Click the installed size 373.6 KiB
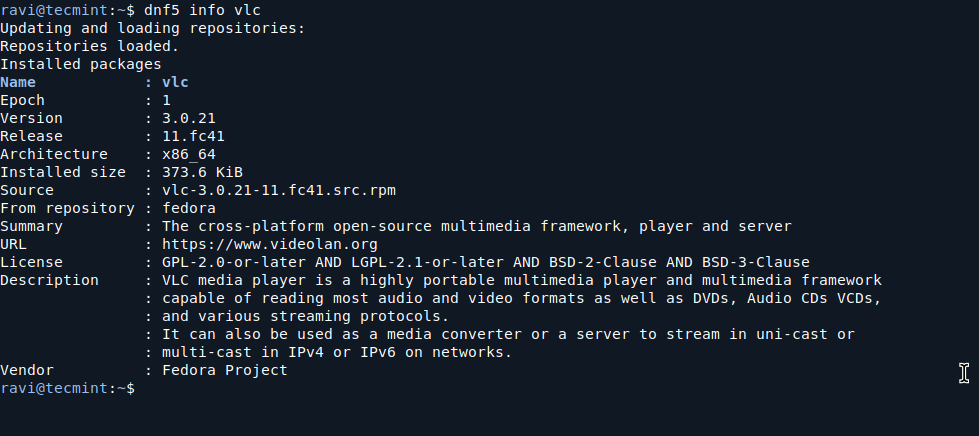This screenshot has height=436, width=979. (203, 172)
